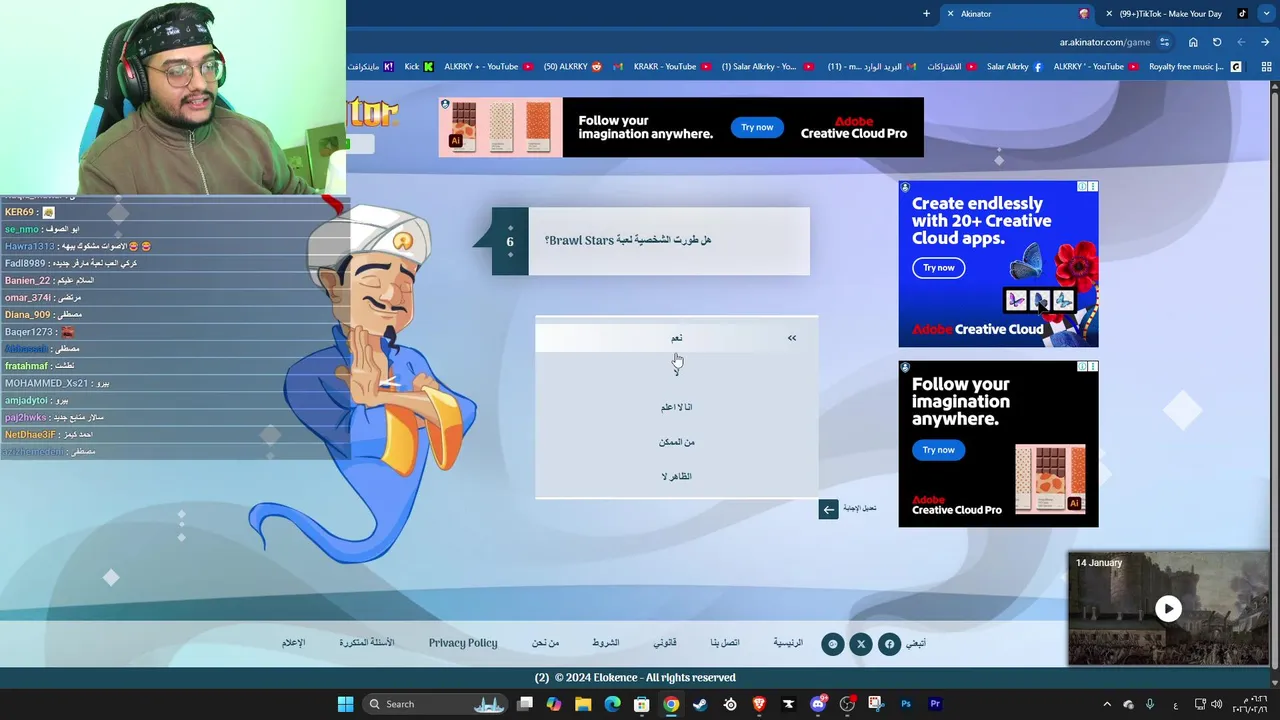
Task: Open Akinator X (Twitter) icon
Action: pos(861,644)
